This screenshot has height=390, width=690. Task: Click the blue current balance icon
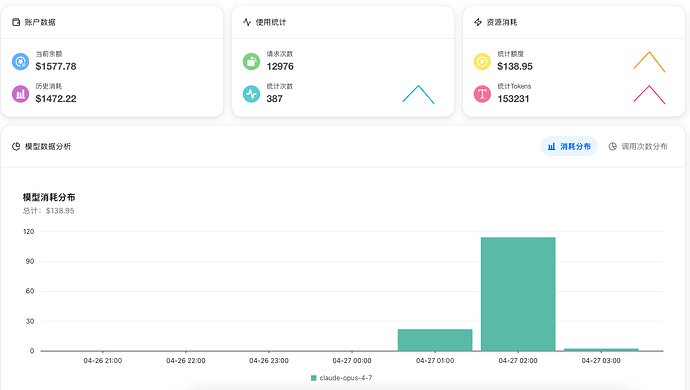[20, 61]
